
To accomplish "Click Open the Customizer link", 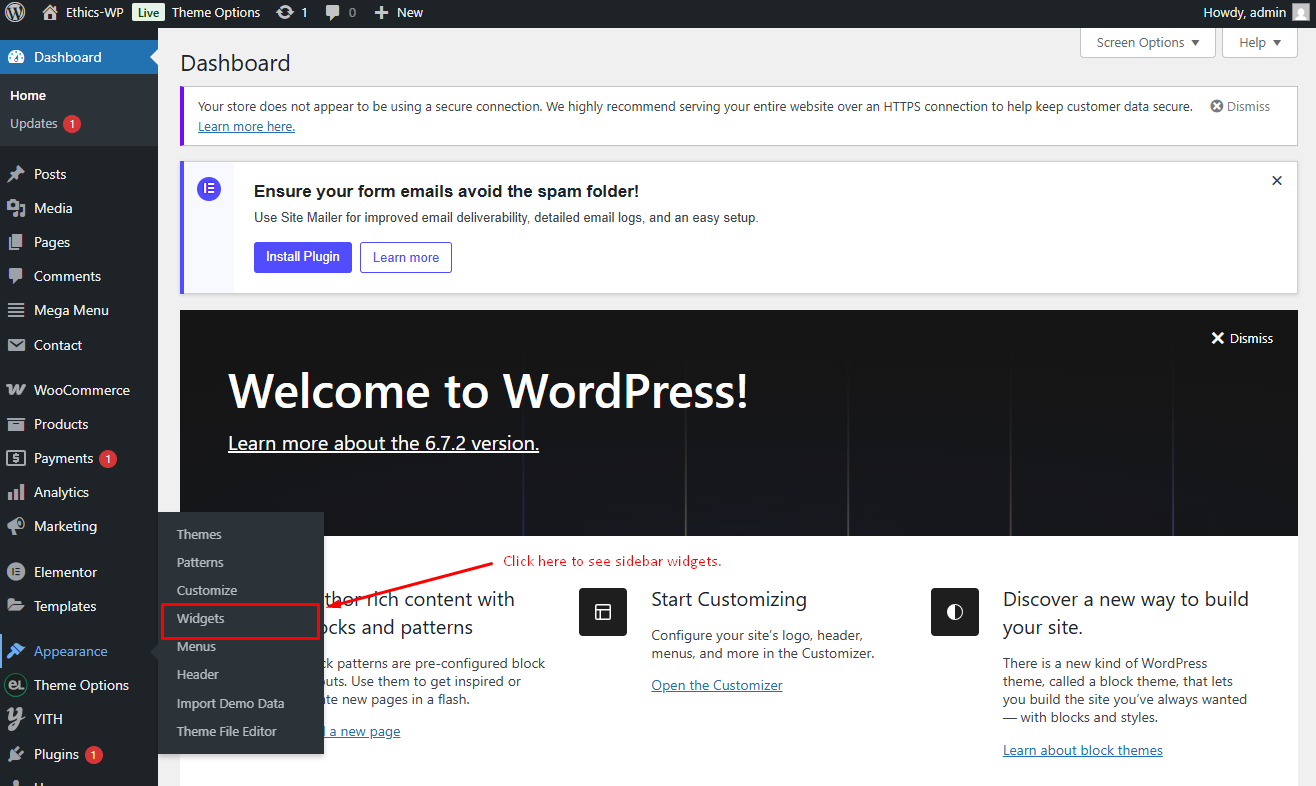I will (x=717, y=685).
